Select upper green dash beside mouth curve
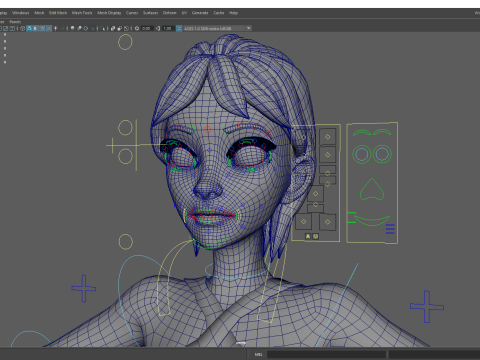This screenshot has width=480, height=360. pos(351,213)
